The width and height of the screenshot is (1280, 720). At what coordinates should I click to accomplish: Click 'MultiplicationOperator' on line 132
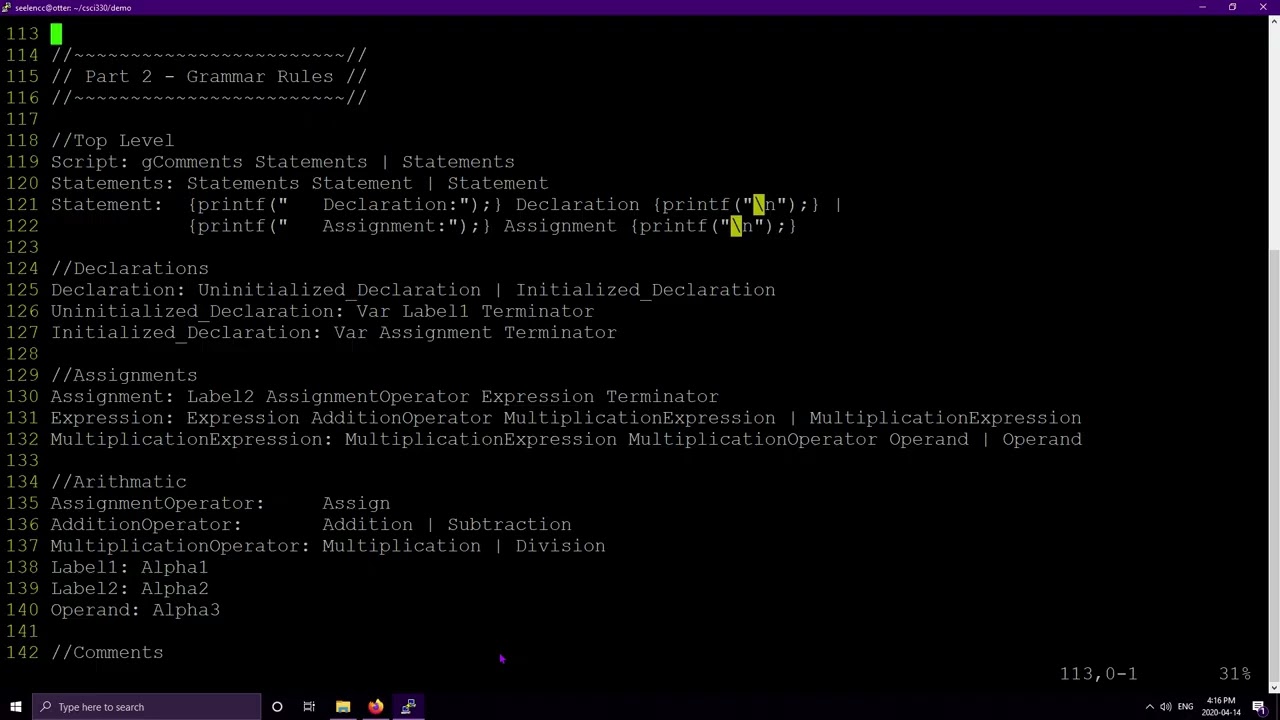(752, 439)
